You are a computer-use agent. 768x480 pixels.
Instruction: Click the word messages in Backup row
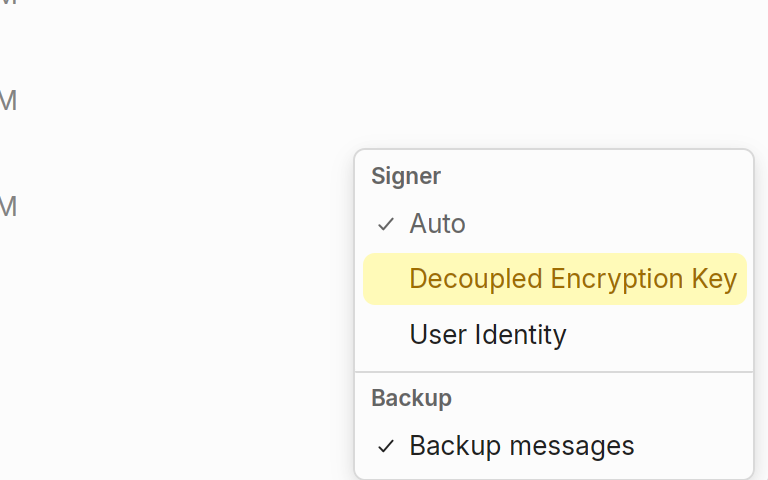click(583, 446)
